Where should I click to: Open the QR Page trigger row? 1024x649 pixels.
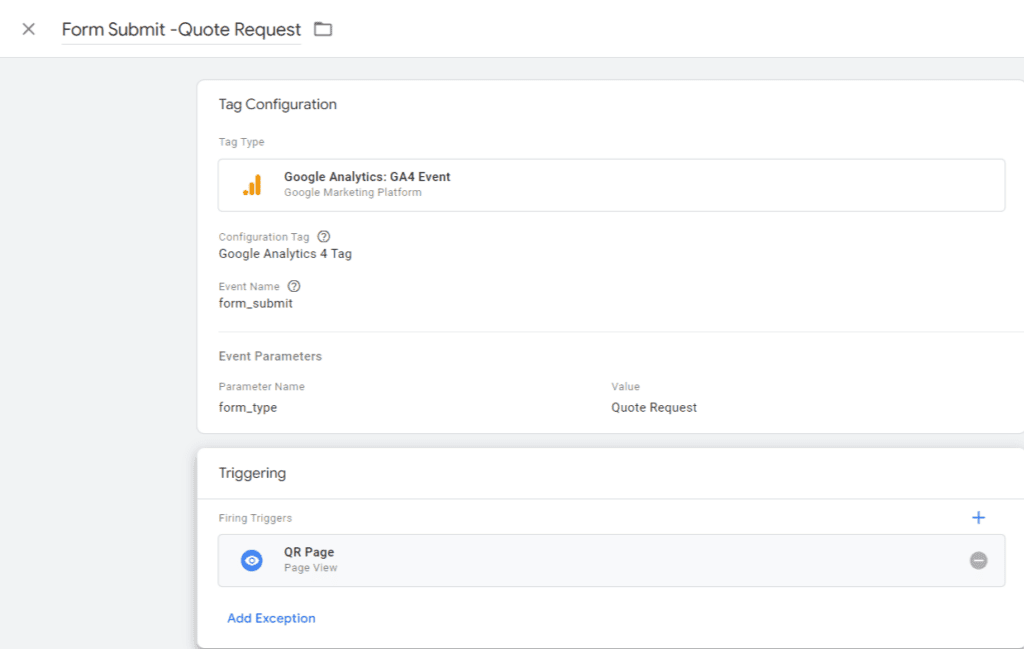point(611,560)
